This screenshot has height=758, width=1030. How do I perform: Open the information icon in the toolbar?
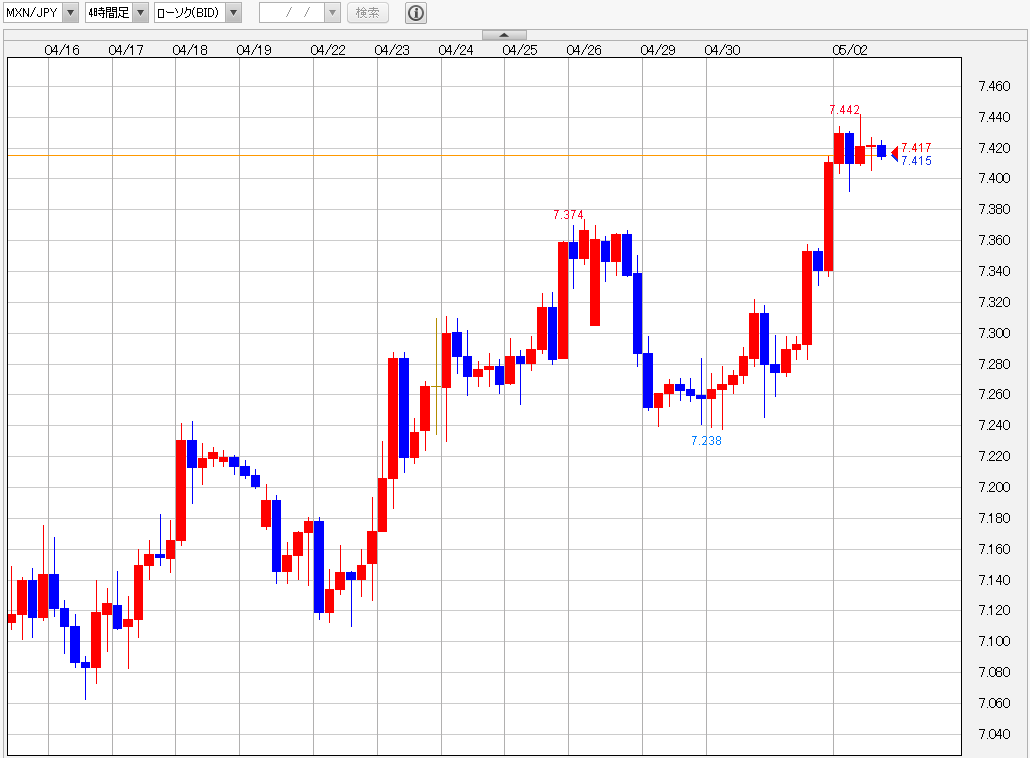pos(416,13)
